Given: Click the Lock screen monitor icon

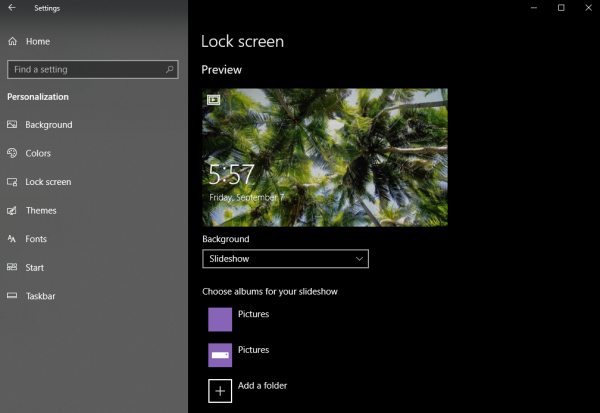Looking at the screenshot, I should [x=12, y=182].
